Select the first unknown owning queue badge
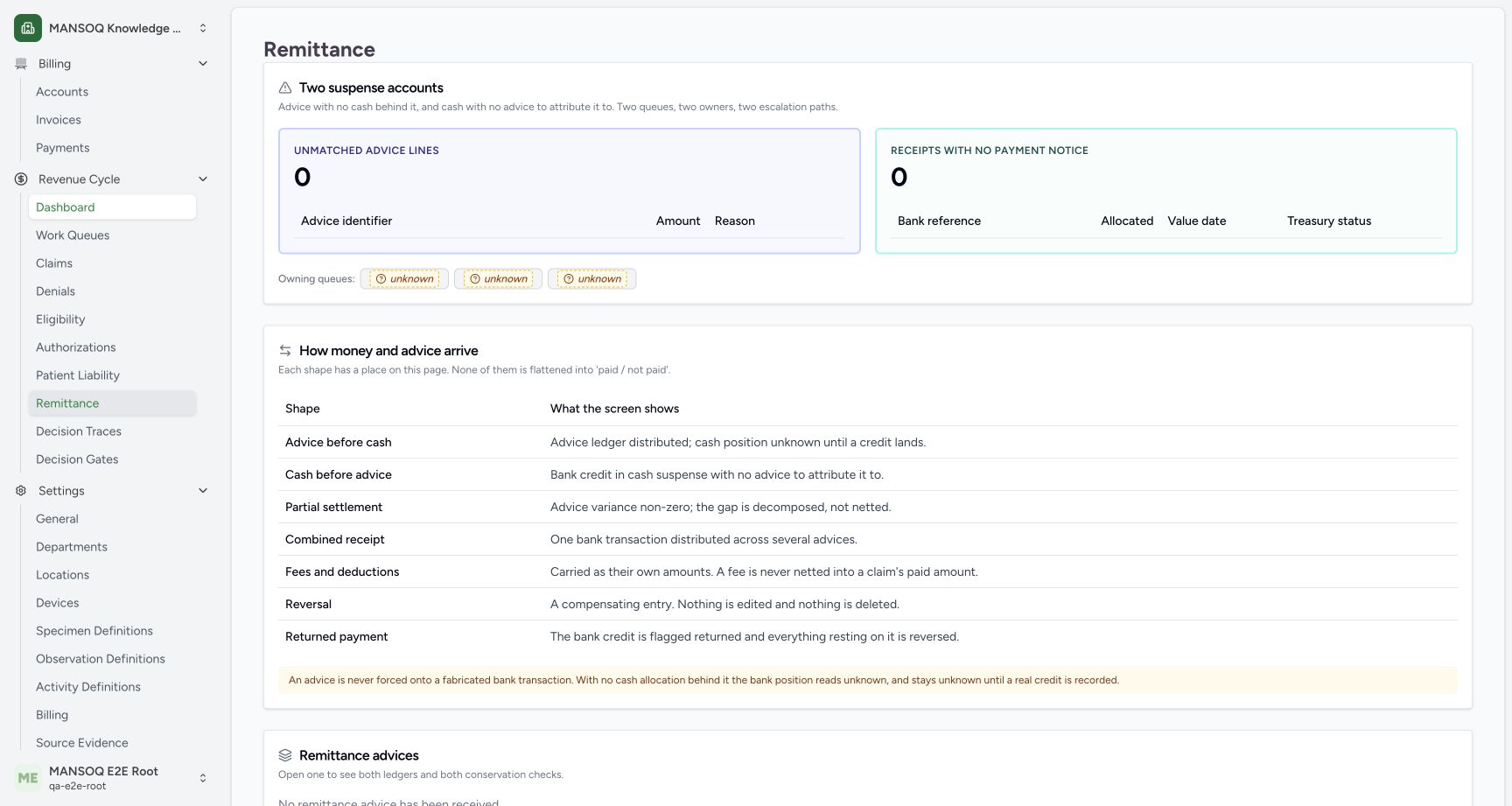The width and height of the screenshot is (1512, 806). (x=404, y=279)
